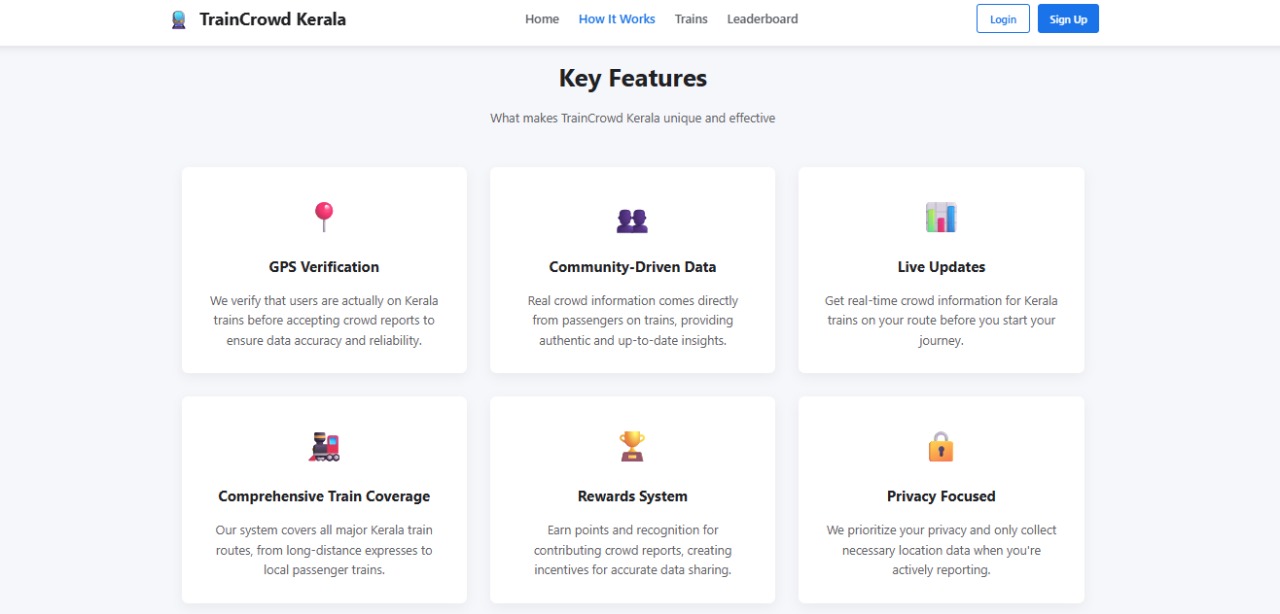Click the Privacy Focused card heading

point(941,496)
